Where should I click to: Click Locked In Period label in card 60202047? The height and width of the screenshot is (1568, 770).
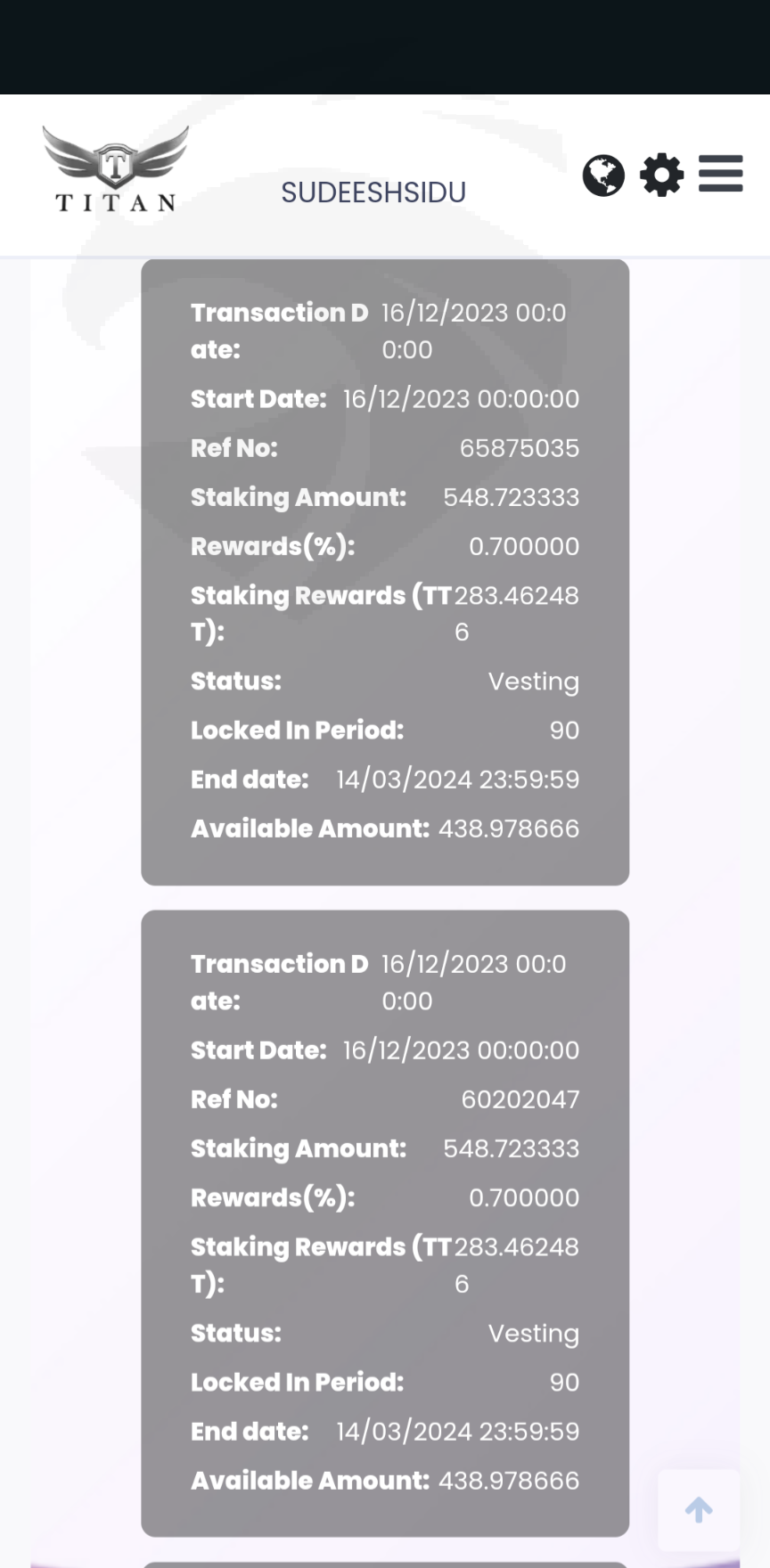(x=297, y=1382)
